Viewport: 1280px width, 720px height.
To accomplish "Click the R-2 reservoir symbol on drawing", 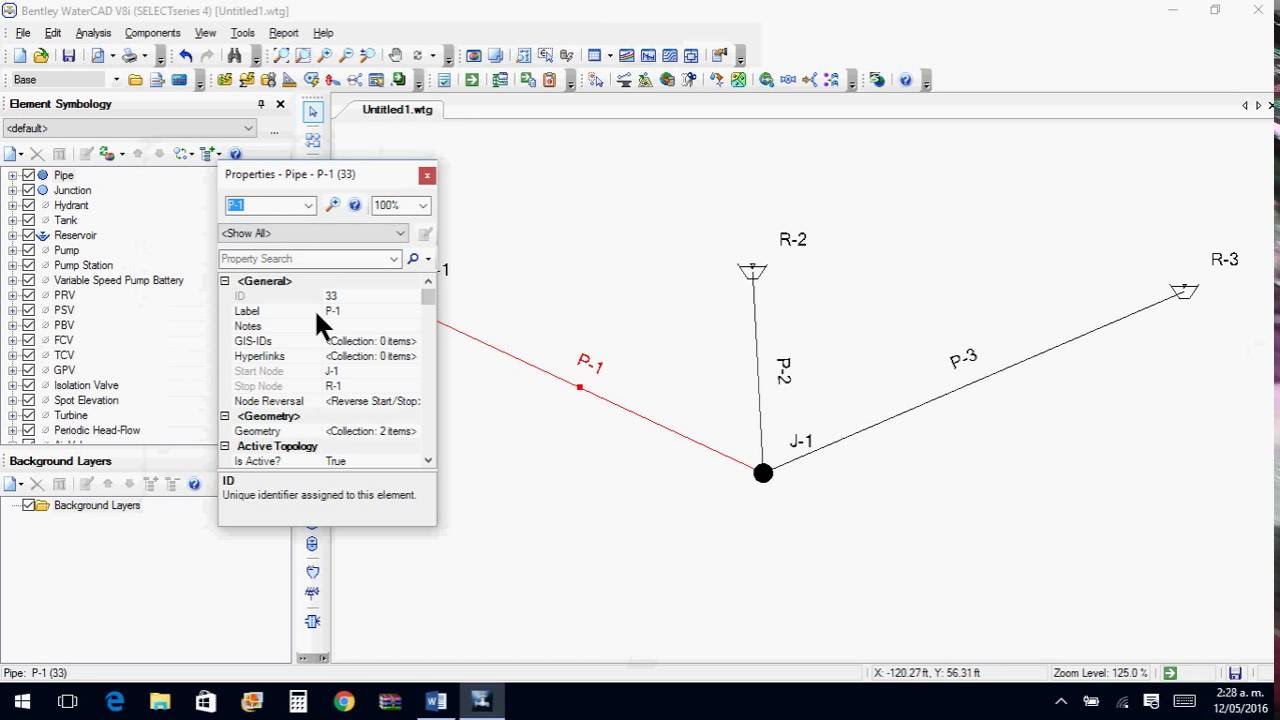I will (x=752, y=271).
